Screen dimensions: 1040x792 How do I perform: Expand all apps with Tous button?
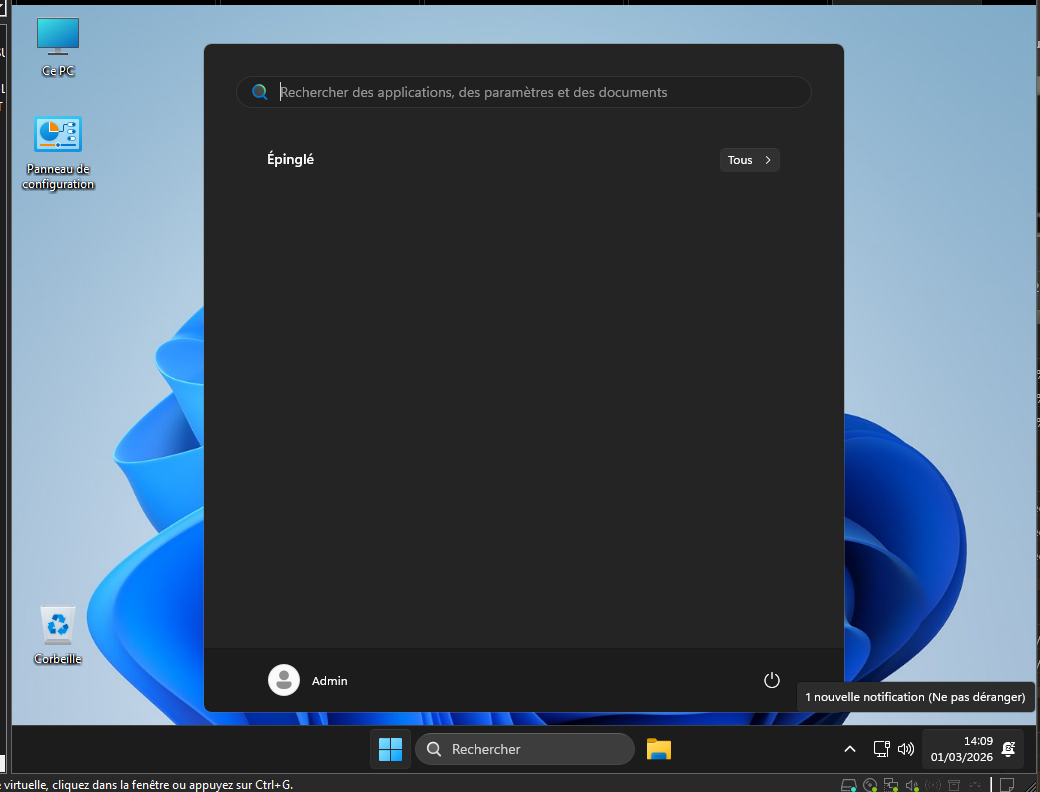click(x=749, y=160)
